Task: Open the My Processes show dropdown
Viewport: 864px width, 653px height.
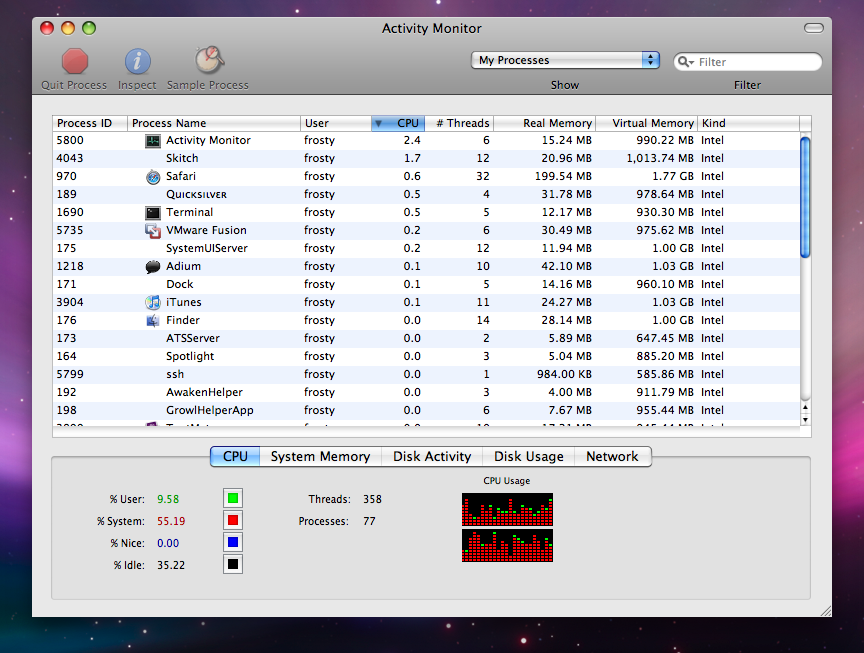Action: (x=565, y=60)
